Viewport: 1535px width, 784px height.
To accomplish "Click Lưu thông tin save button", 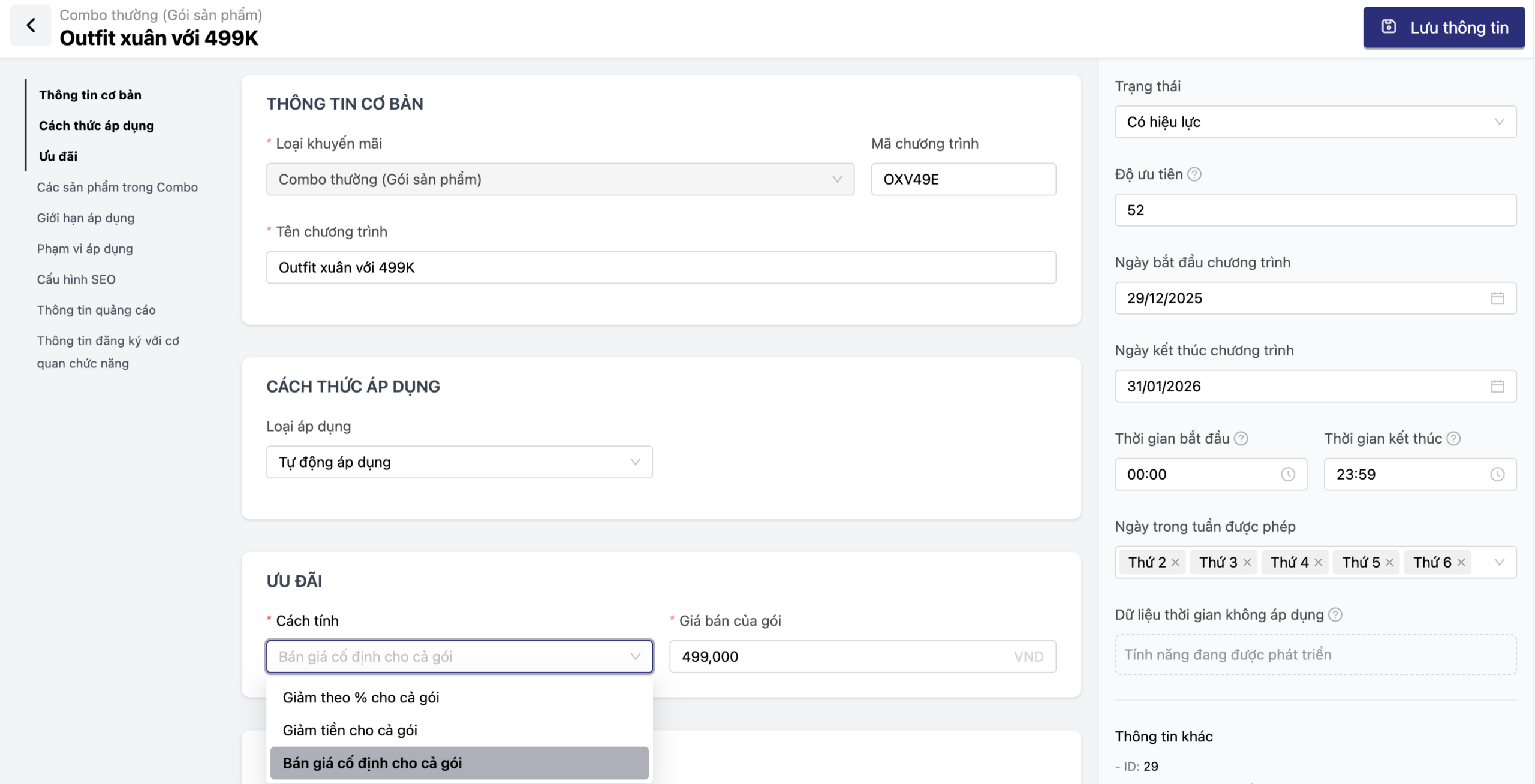I will click(x=1444, y=28).
